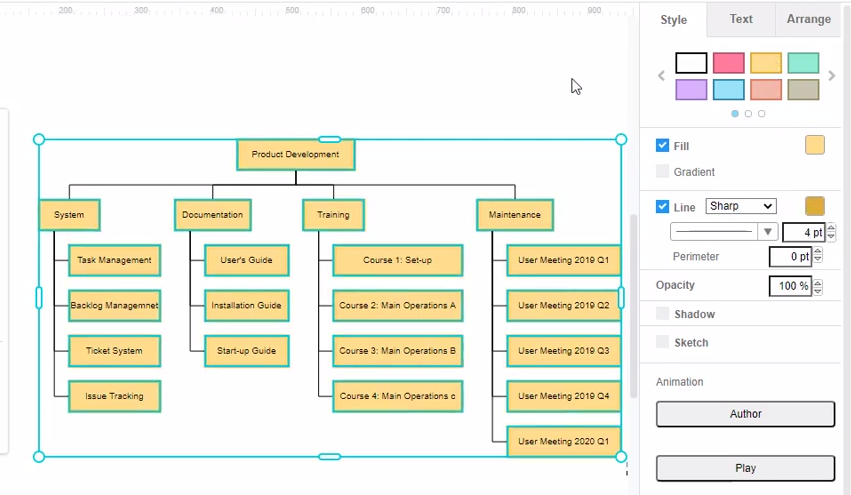Toggle the Sketch checkbox
The height and width of the screenshot is (495, 851).
(x=662, y=342)
